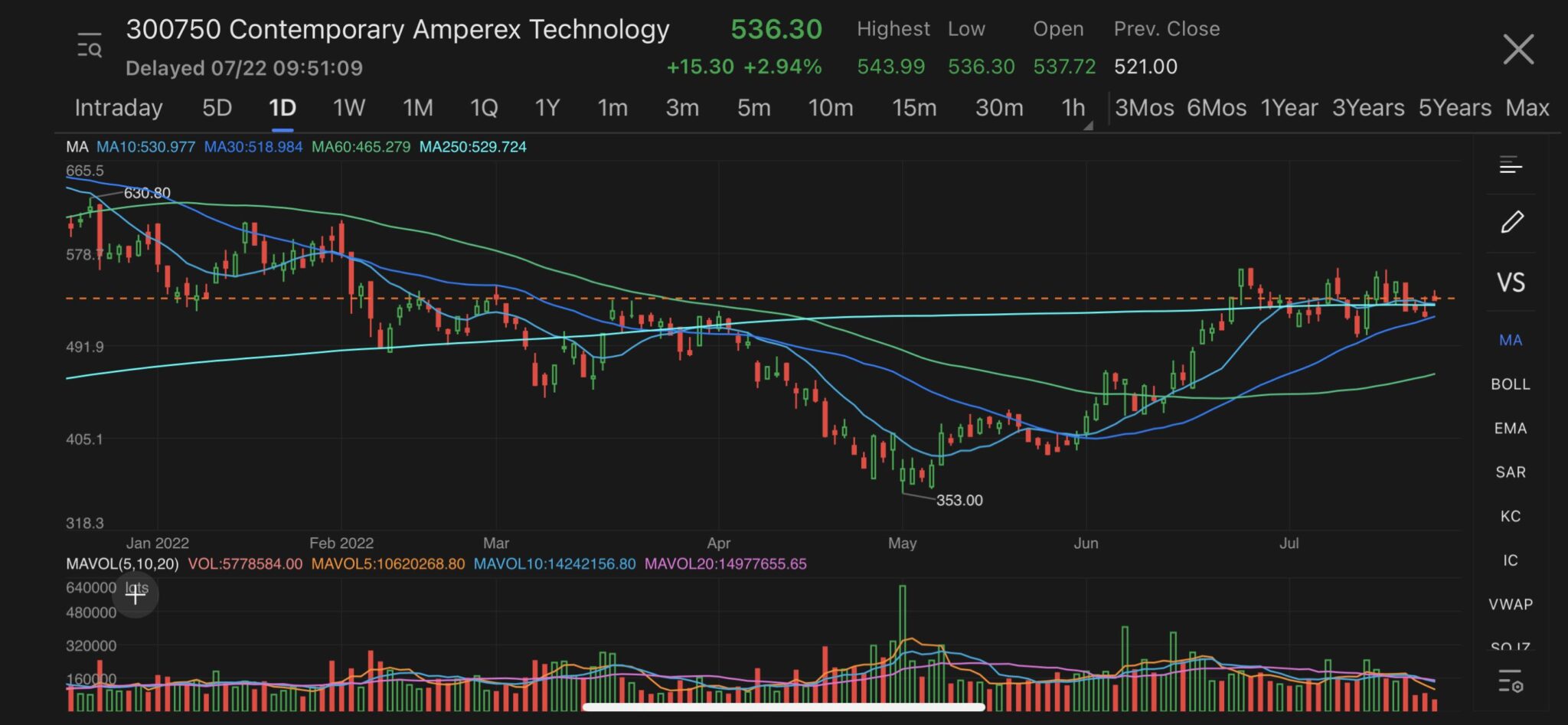Tap the MAVOL(5,10,20) label
The width and height of the screenshot is (1568, 725).
click(x=122, y=564)
